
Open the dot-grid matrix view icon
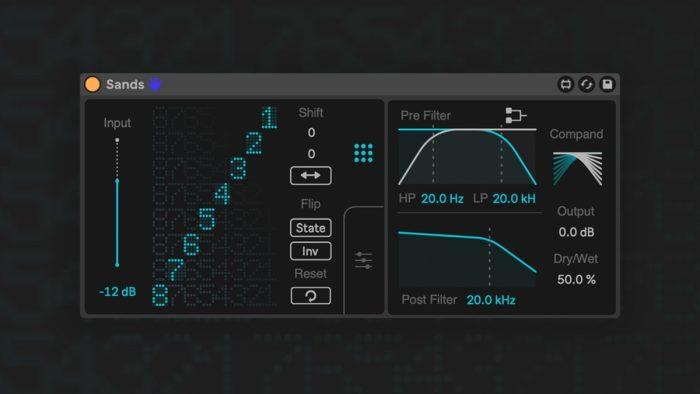pyautogui.click(x=363, y=153)
